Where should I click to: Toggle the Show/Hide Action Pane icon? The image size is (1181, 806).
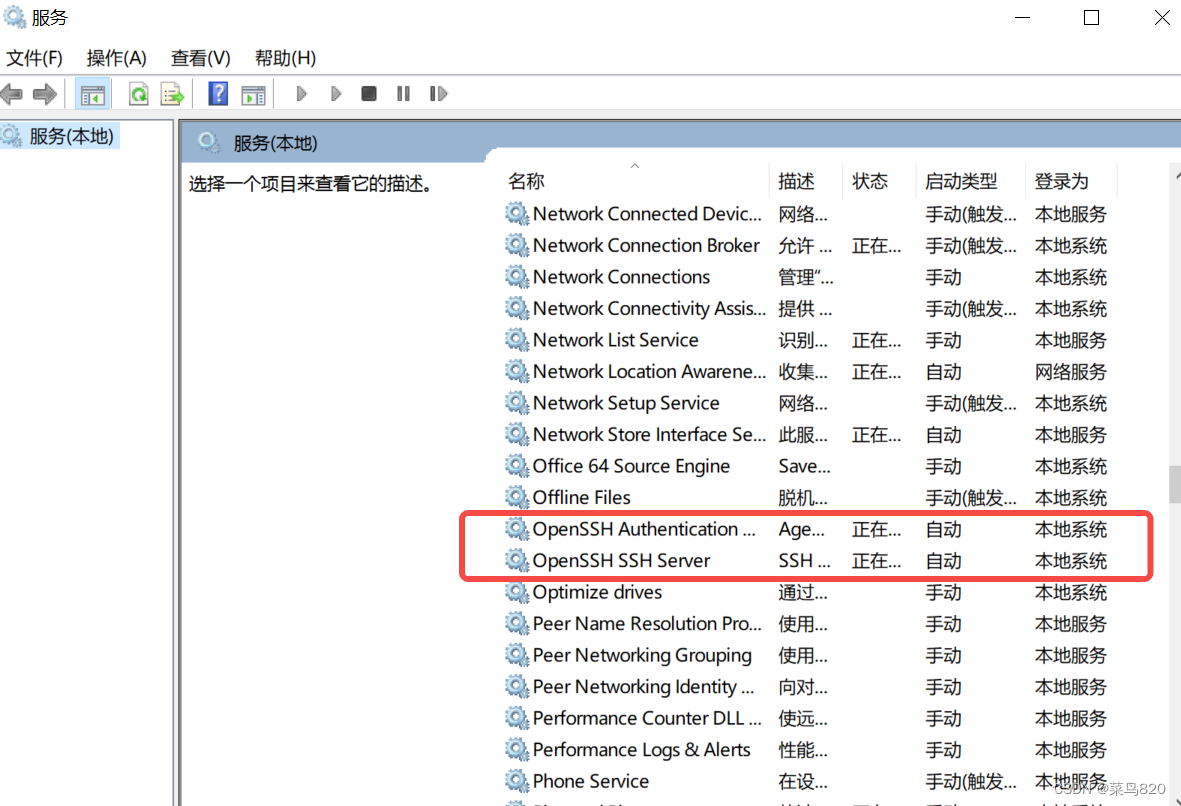click(x=252, y=93)
